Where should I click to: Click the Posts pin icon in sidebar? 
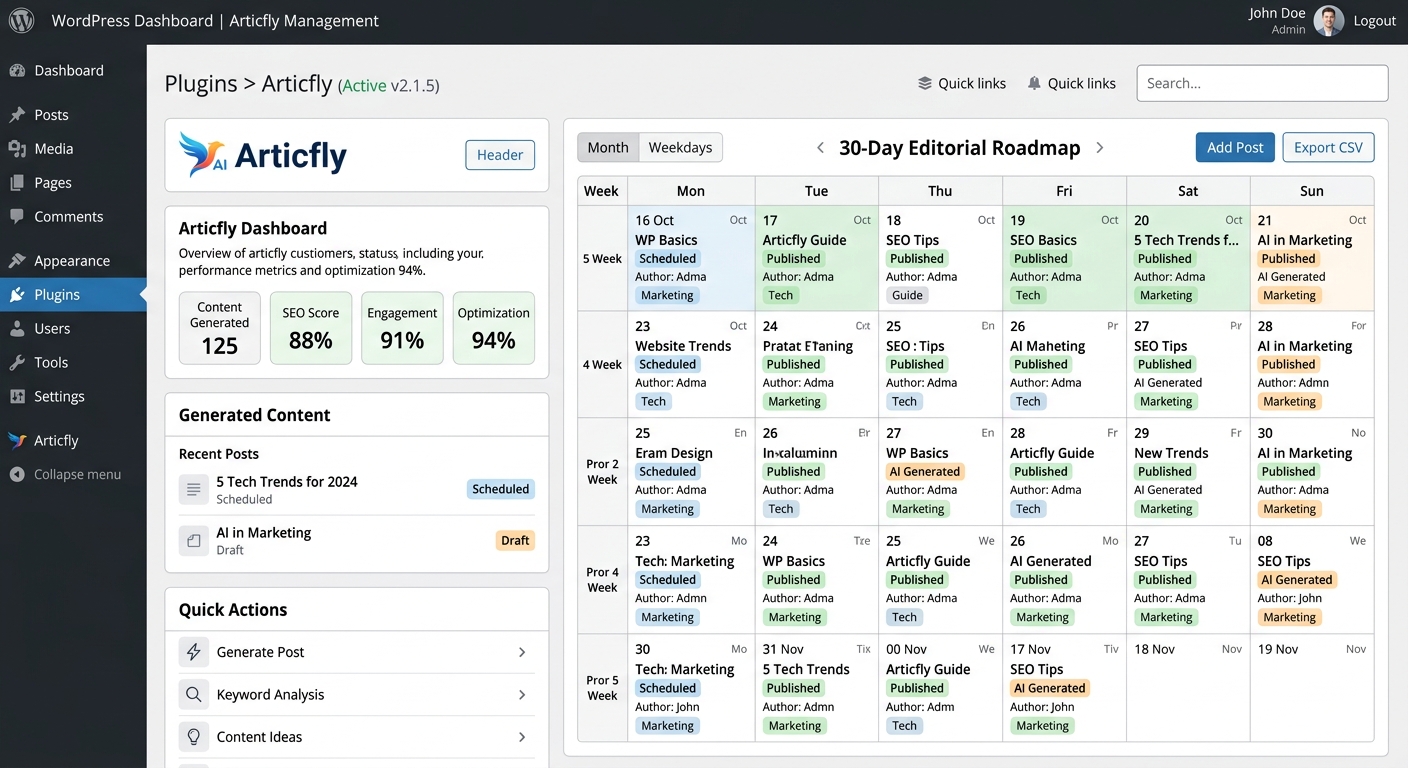(x=17, y=115)
